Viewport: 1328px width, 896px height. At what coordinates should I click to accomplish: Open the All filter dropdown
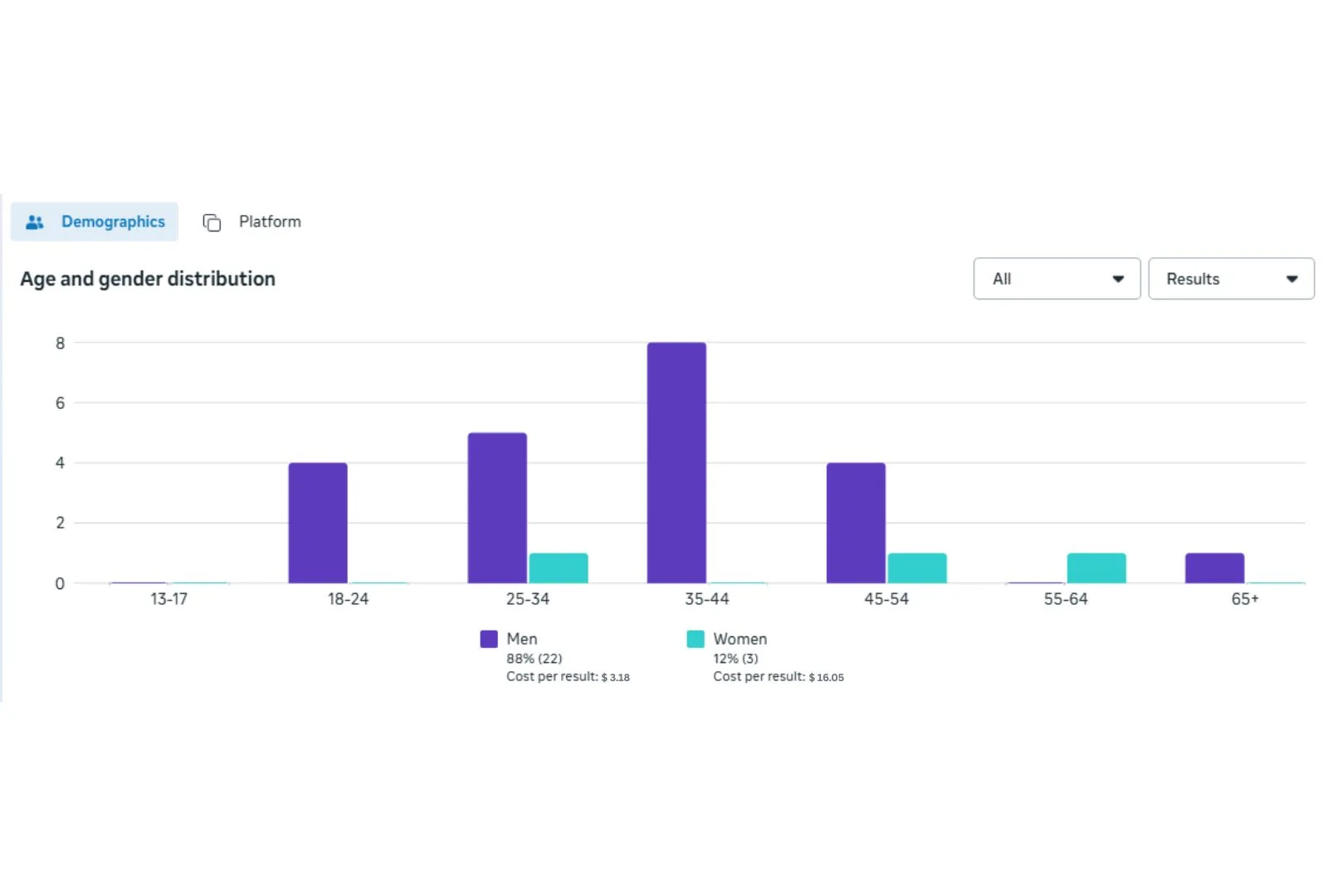point(1057,279)
